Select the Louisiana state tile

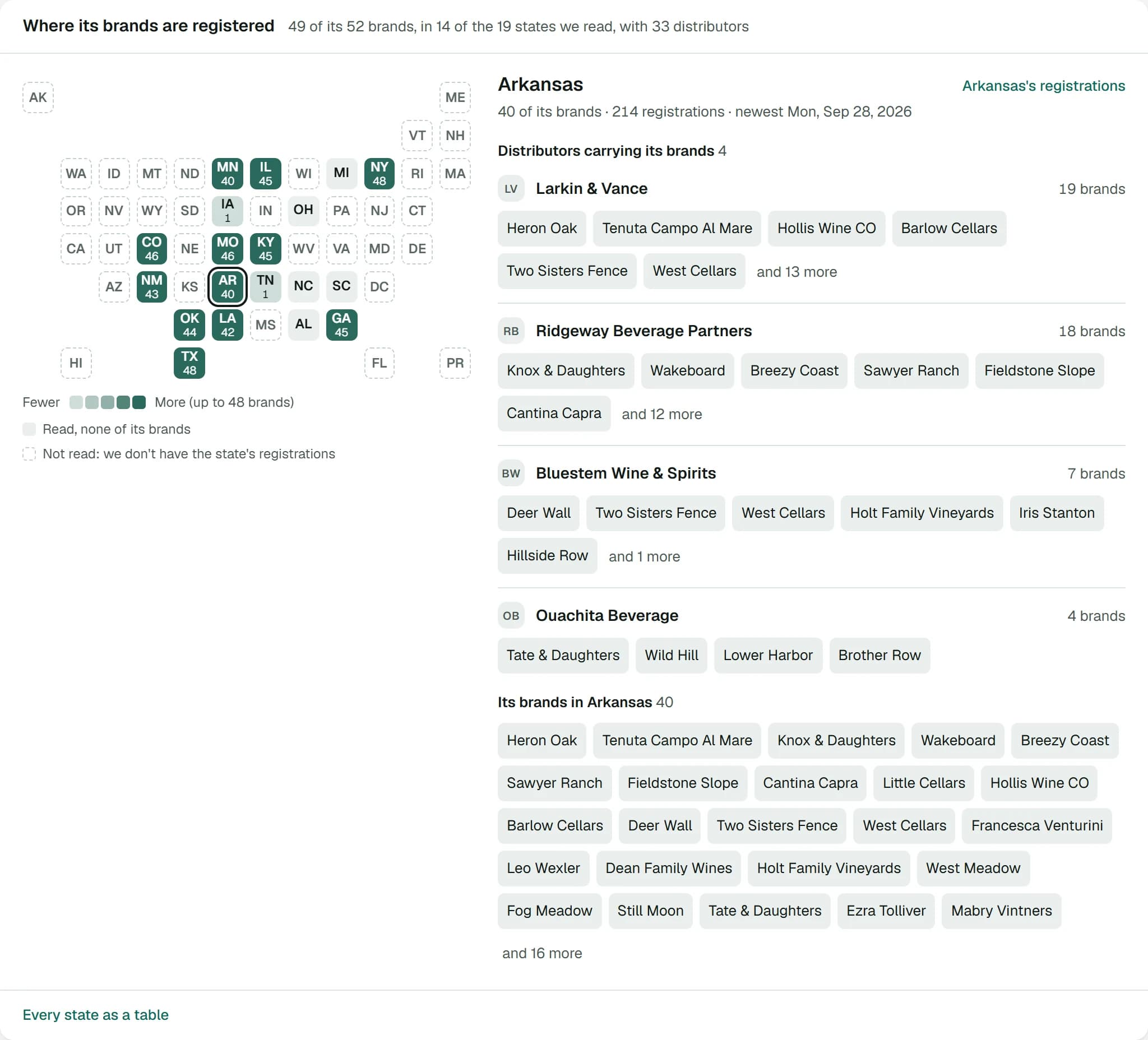(227, 324)
